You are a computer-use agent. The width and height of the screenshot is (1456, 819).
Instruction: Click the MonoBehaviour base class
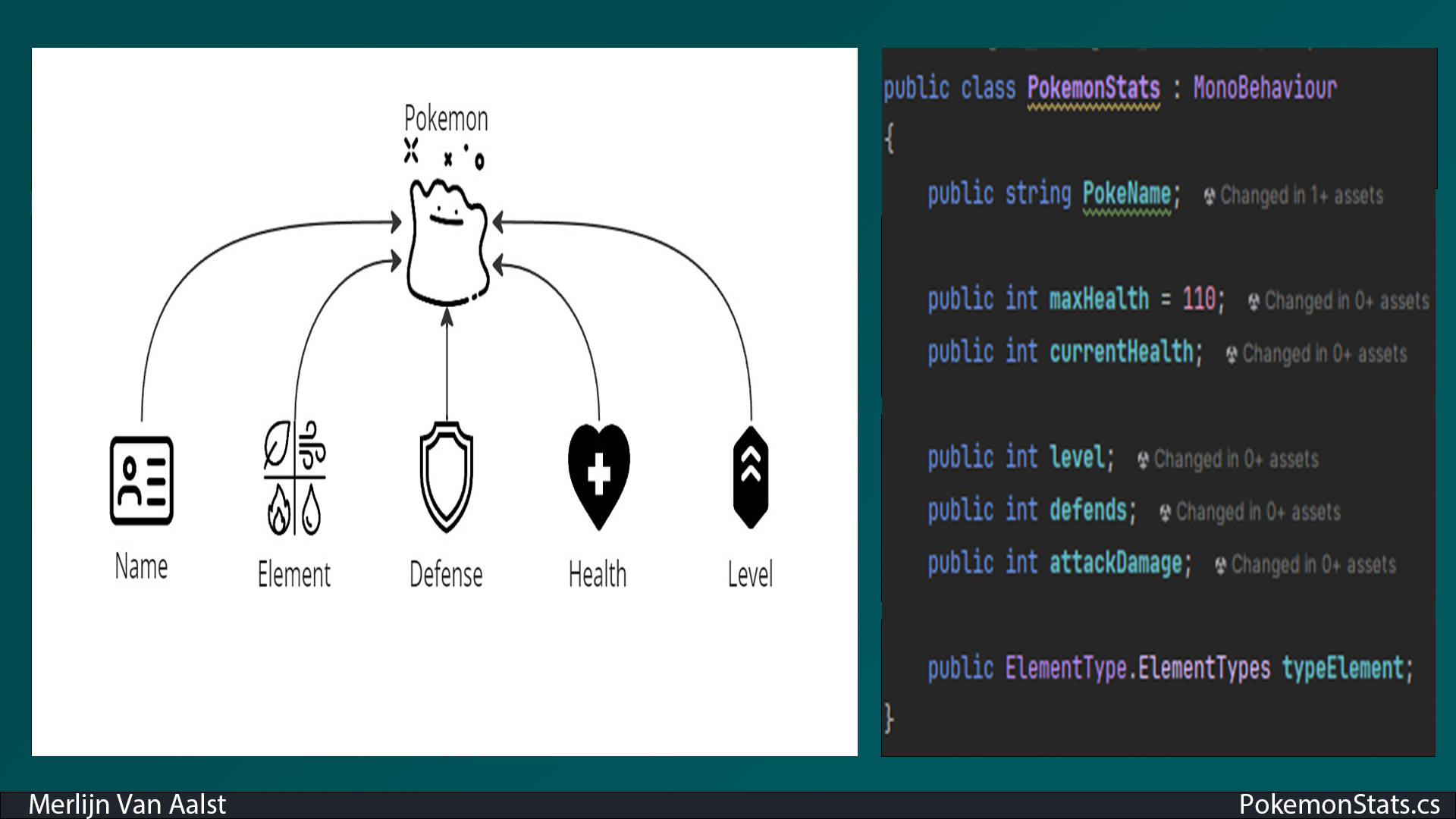coord(1265,88)
